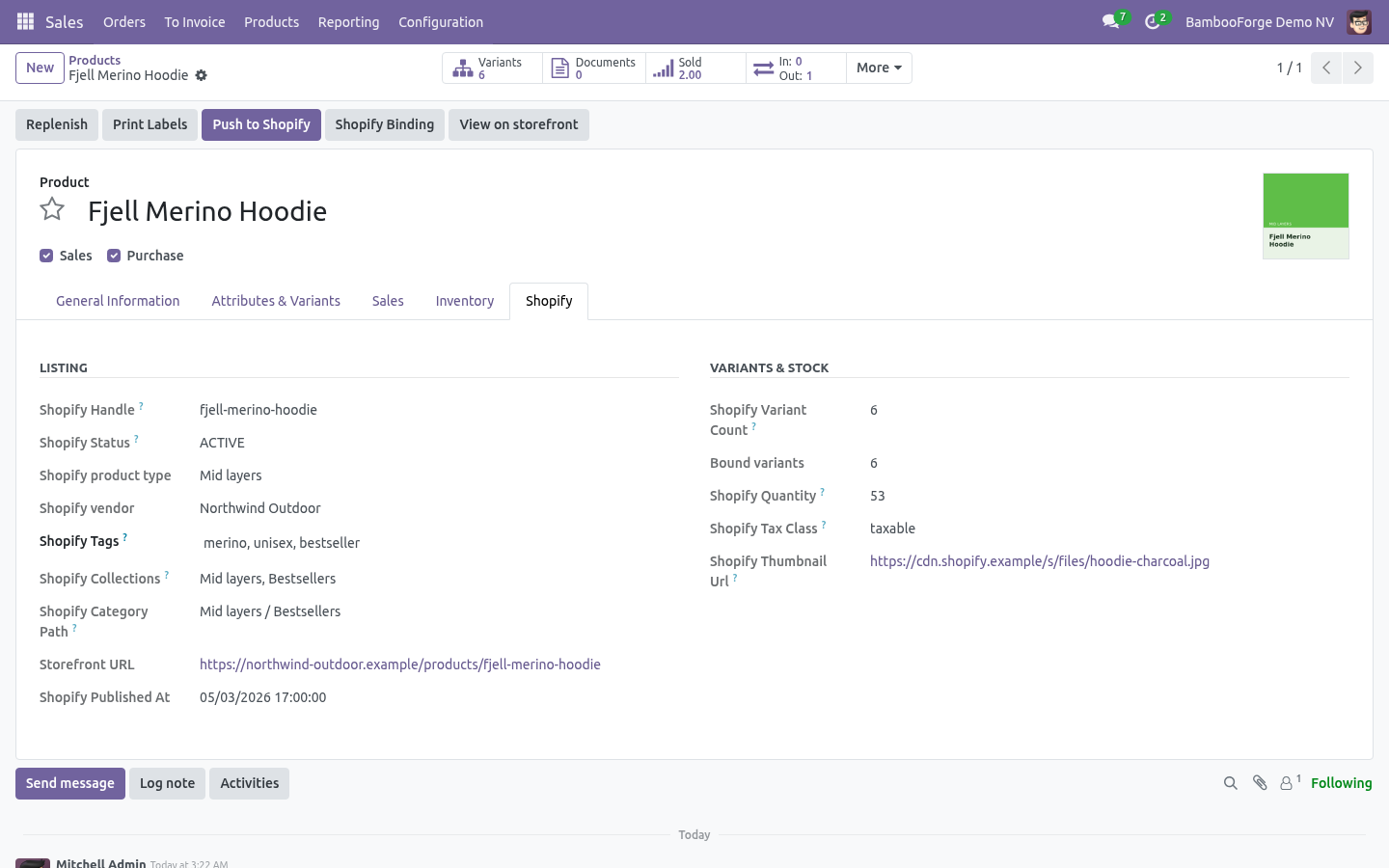Viewport: 1389px width, 868px height.
Task: Go to previous record arrow
Action: [x=1326, y=68]
